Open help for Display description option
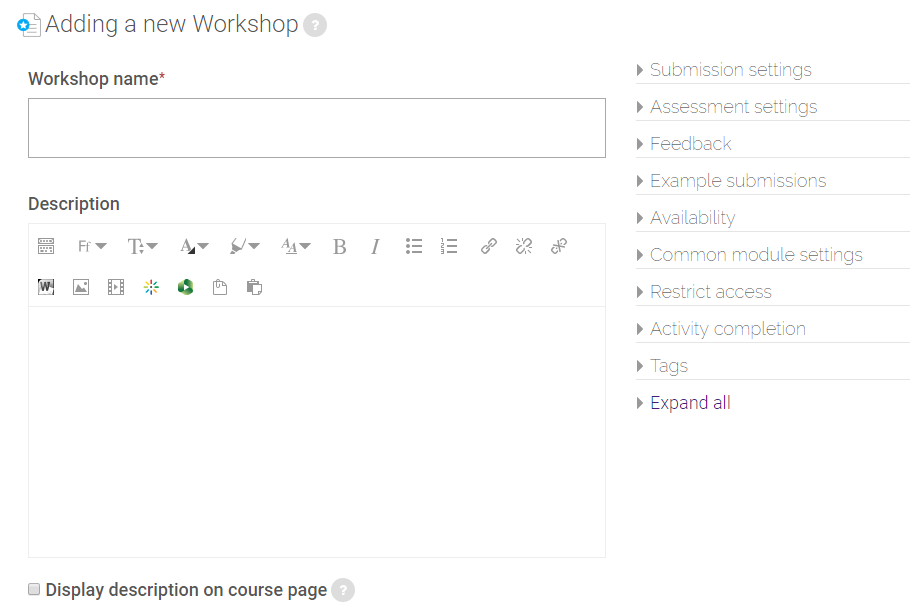Viewport: 920px width, 616px height. pos(343,590)
